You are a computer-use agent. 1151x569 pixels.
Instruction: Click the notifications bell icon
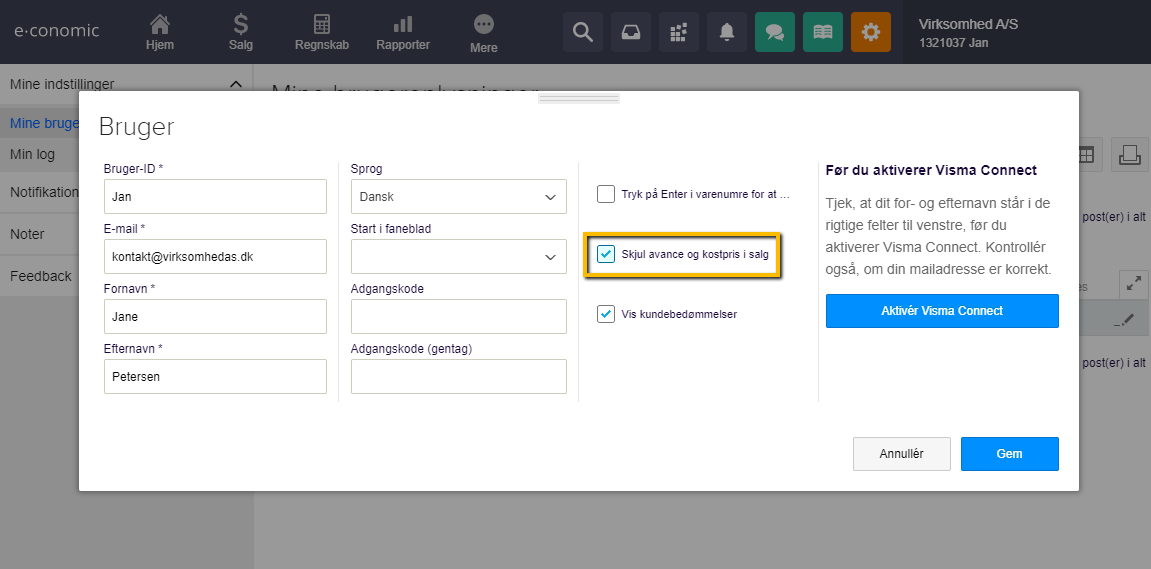pos(727,32)
